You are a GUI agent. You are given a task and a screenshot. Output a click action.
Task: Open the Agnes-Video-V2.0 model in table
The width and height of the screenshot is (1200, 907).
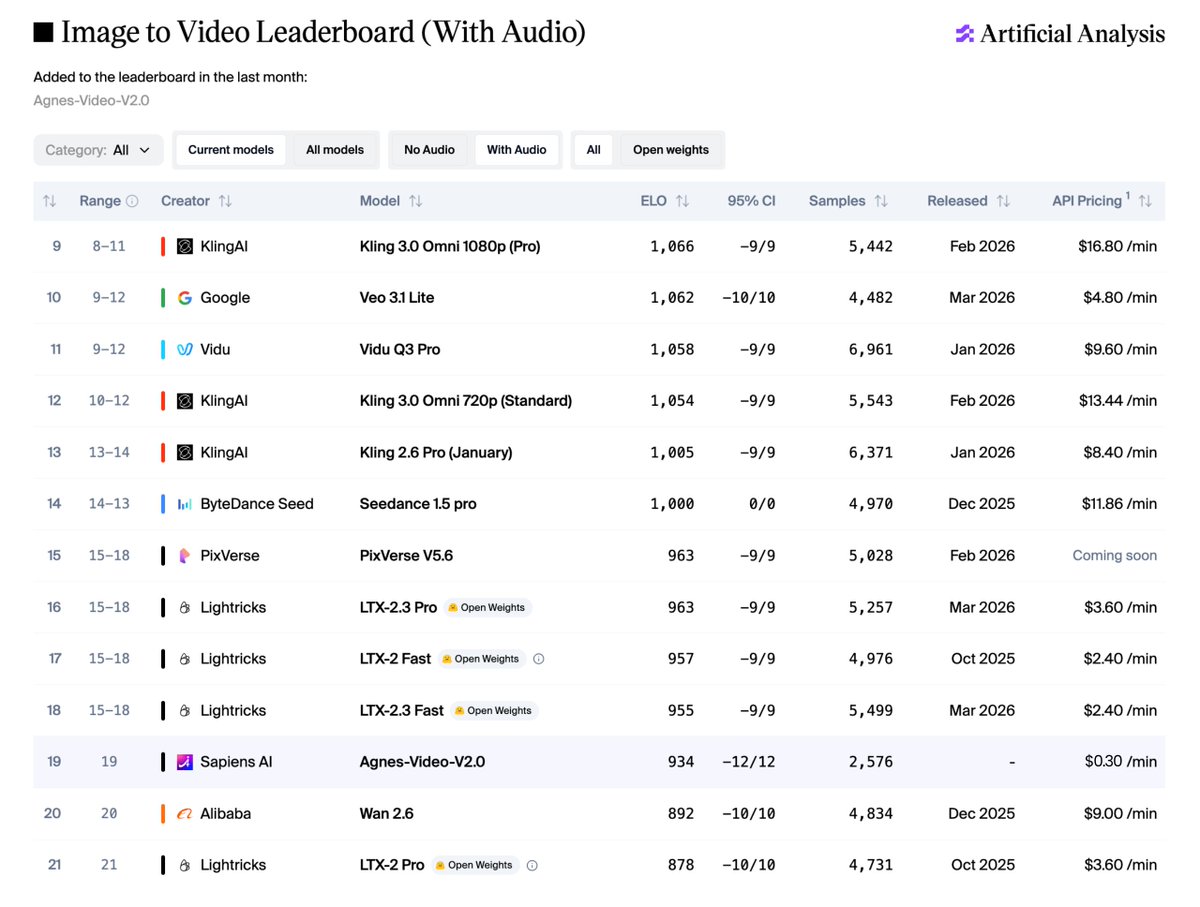(x=422, y=762)
